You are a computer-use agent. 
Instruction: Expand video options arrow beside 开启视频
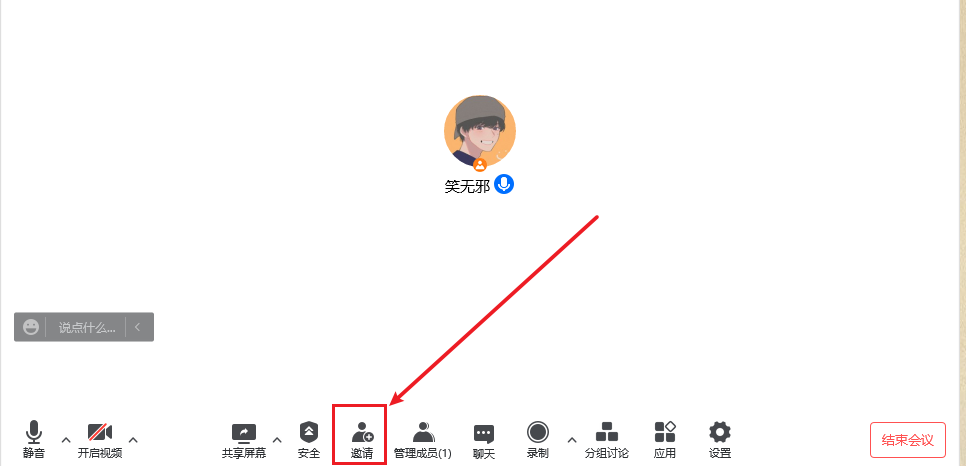133,439
